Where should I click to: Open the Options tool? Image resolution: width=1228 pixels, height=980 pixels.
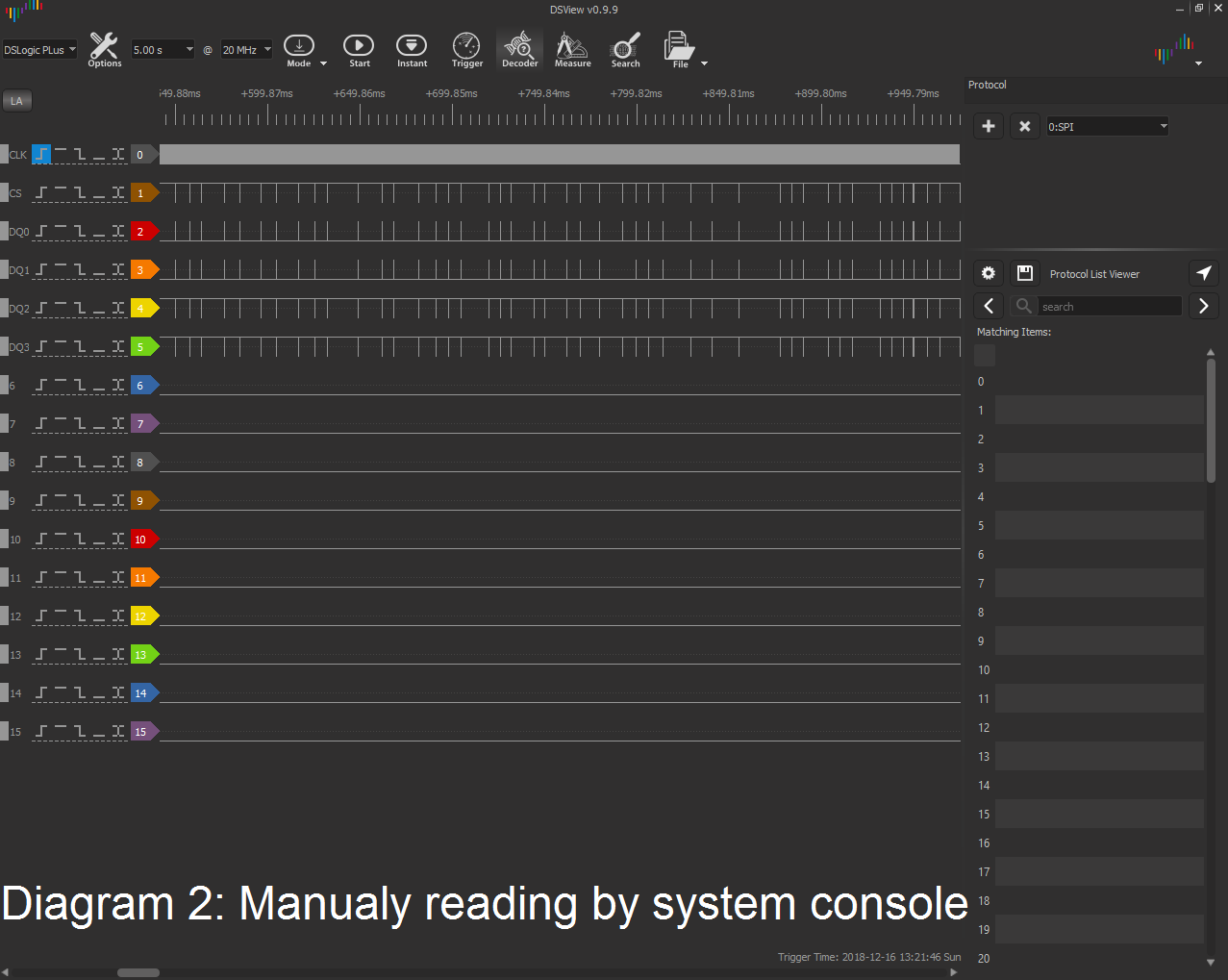(104, 49)
